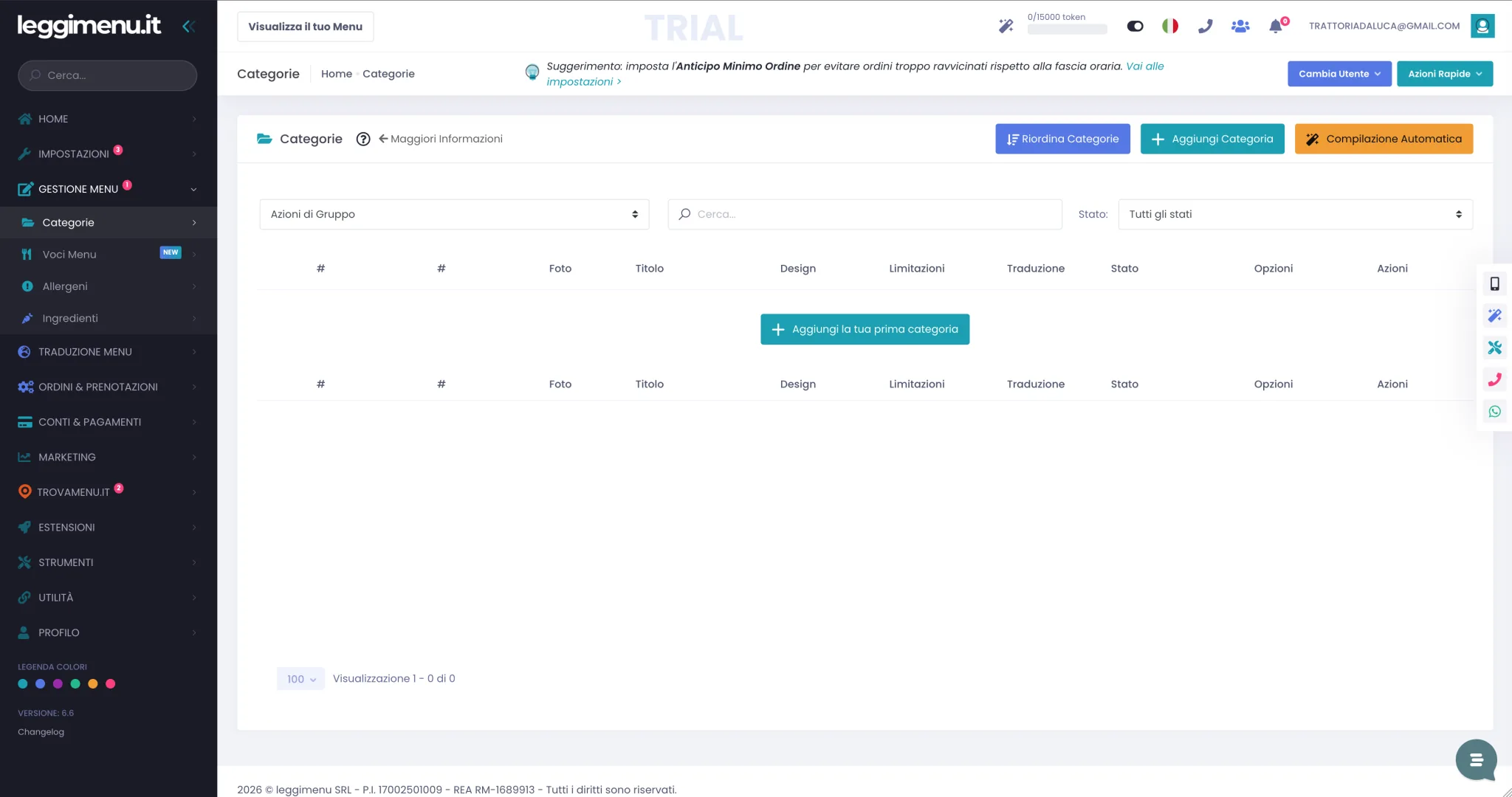Click category search field
Screen dimensions: 1512x797
click(x=865, y=214)
